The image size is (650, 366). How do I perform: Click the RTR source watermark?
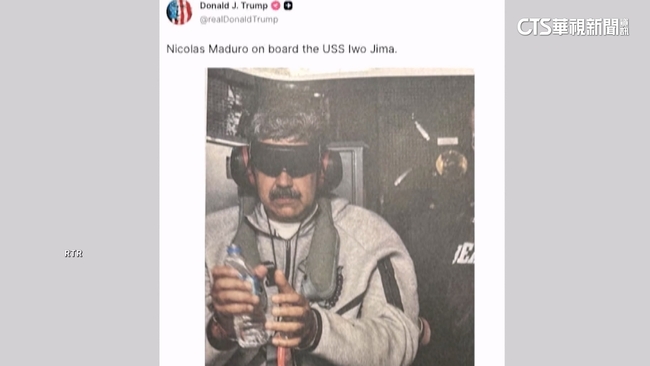pos(73,253)
